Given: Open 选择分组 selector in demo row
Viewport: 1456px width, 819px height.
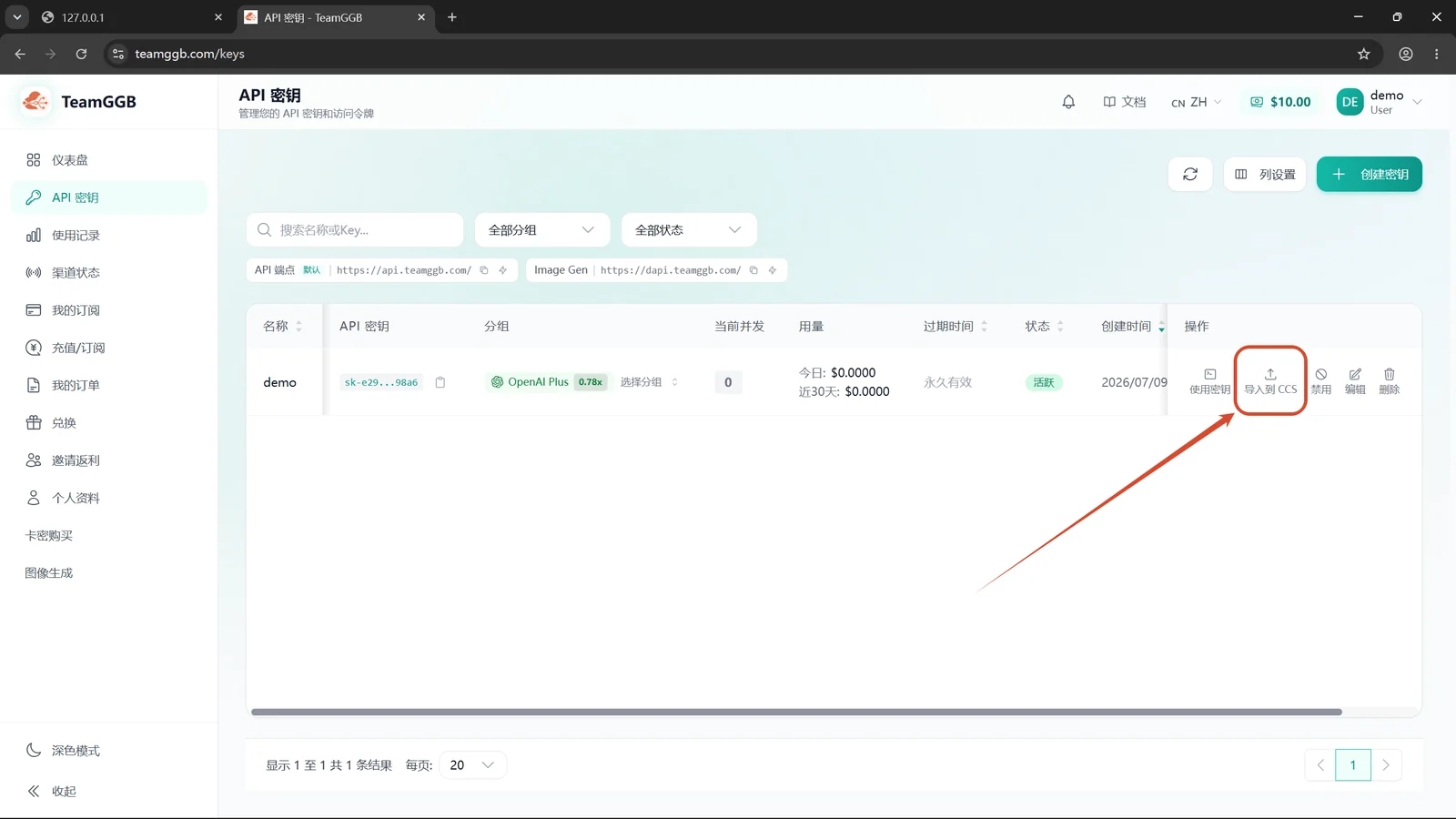Looking at the screenshot, I should pos(649,382).
